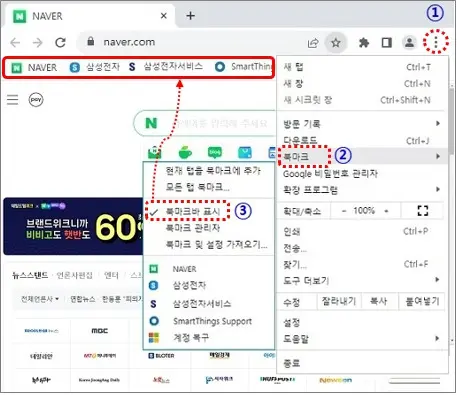Open Chrome's three-dot menu button
Image resolution: width=457 pixels, height=395 pixels.
tap(436, 42)
